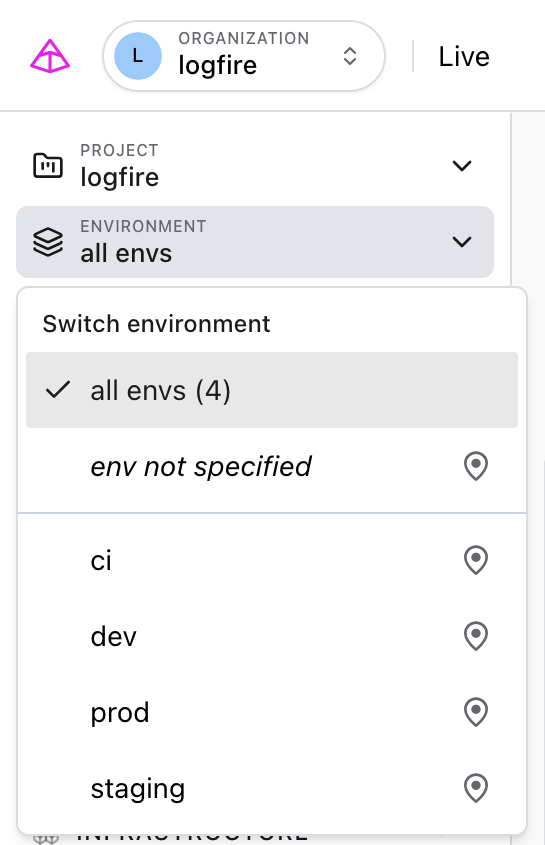Expand the Project logfire chevron
Screen dimensions: 545x845
[x=462, y=165]
